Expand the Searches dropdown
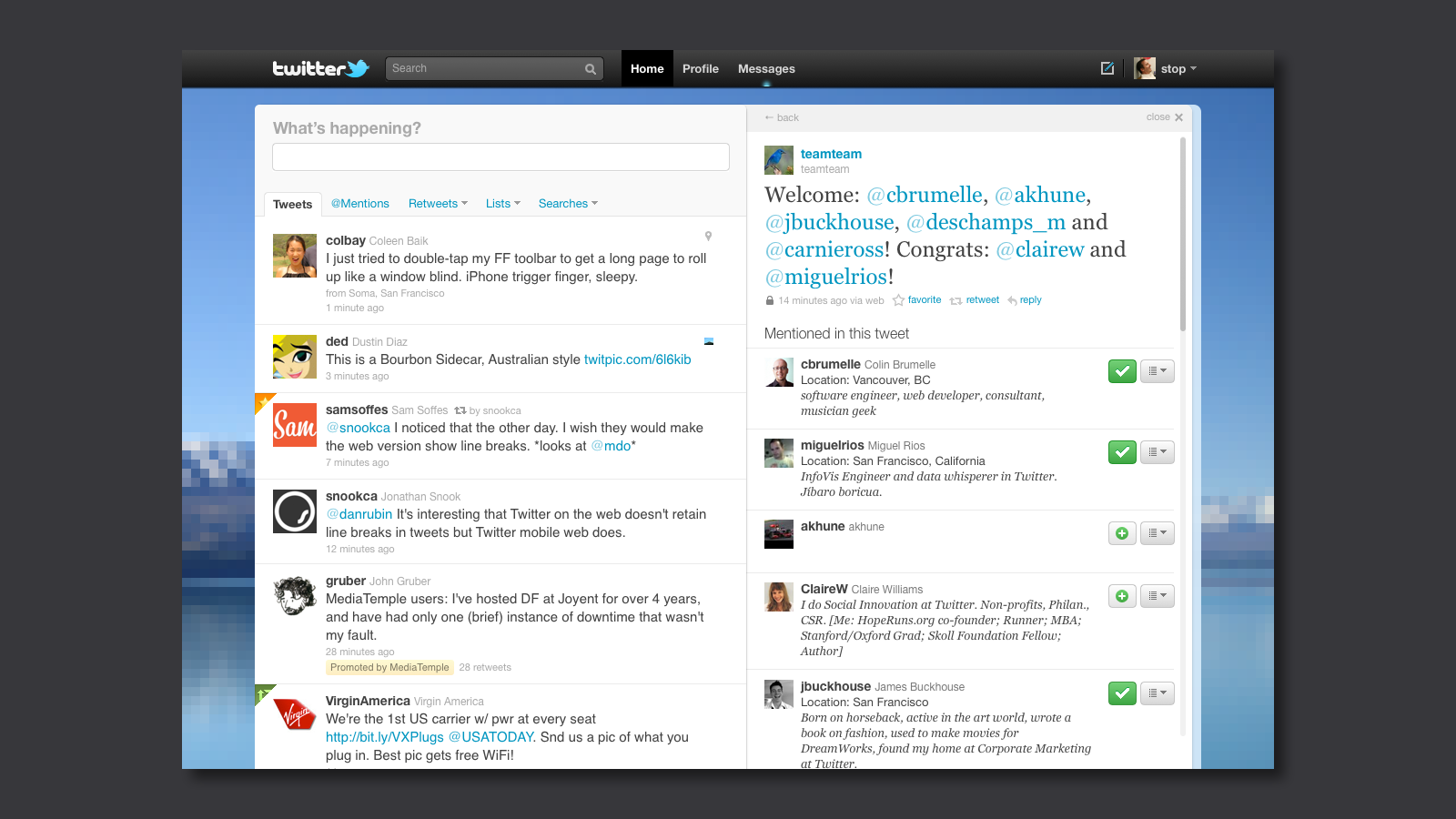The height and width of the screenshot is (819, 1456). [x=568, y=204]
